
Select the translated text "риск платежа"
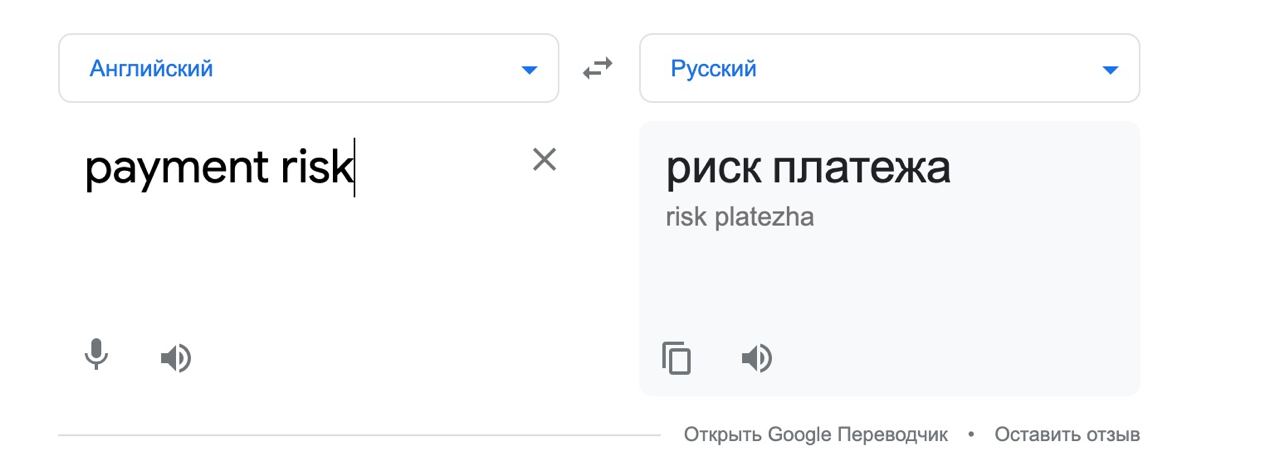808,168
